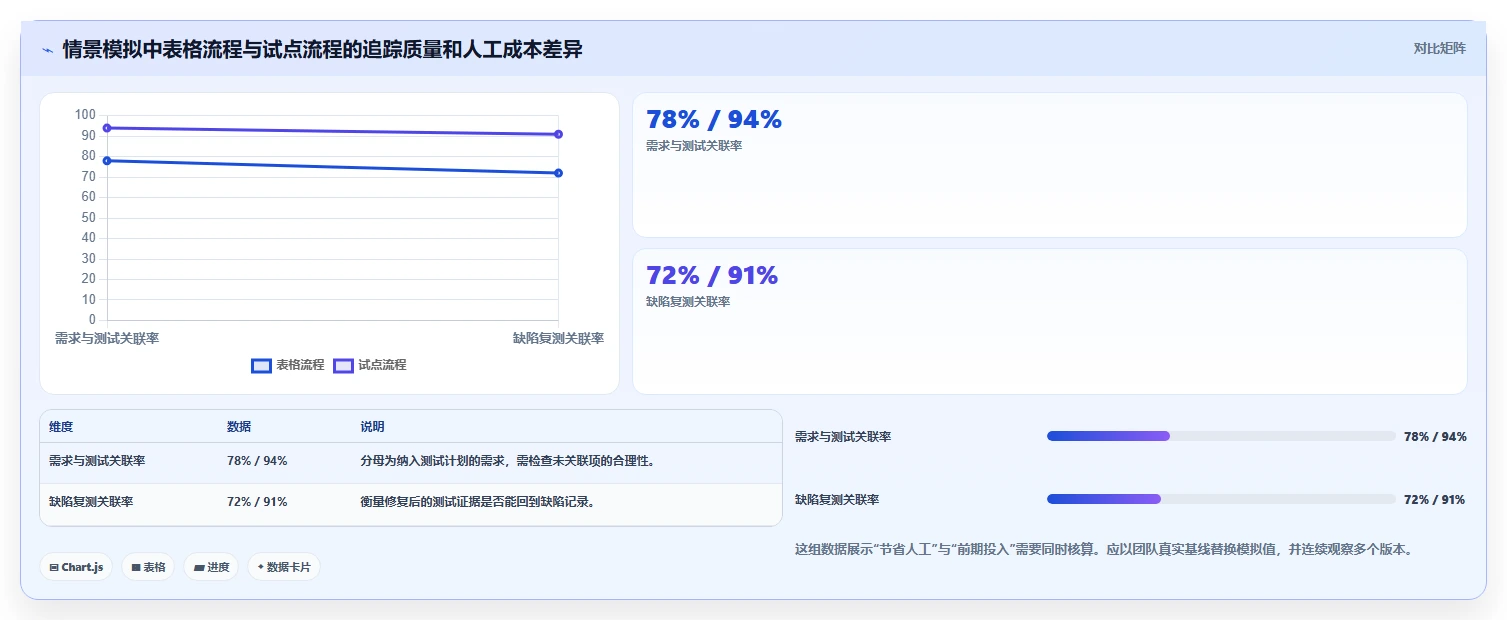Select table cell 需求与测试关联率
Image resolution: width=1507 pixels, height=620 pixels.
click(97, 461)
